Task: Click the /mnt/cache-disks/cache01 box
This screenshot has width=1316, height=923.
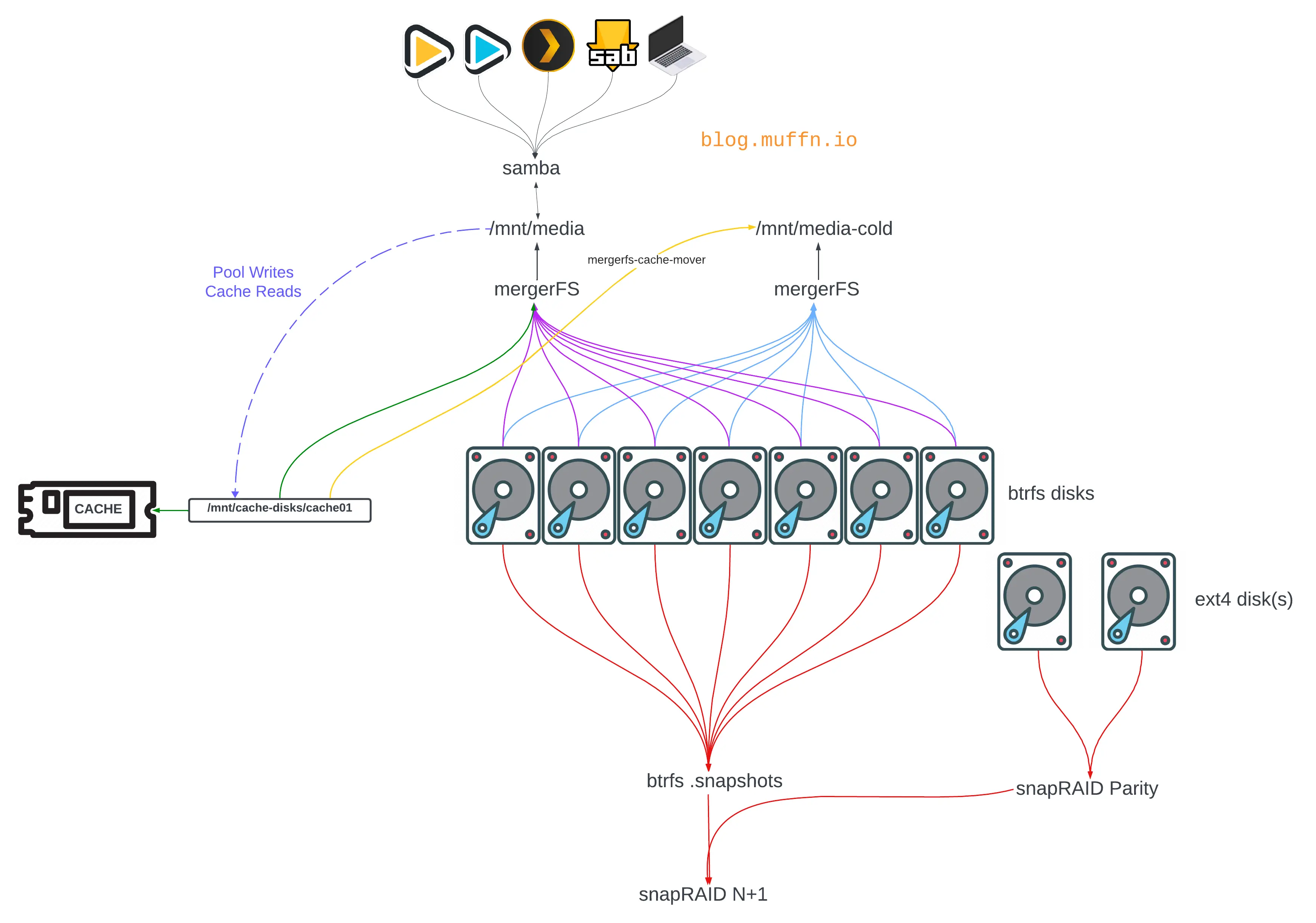Action: (280, 510)
